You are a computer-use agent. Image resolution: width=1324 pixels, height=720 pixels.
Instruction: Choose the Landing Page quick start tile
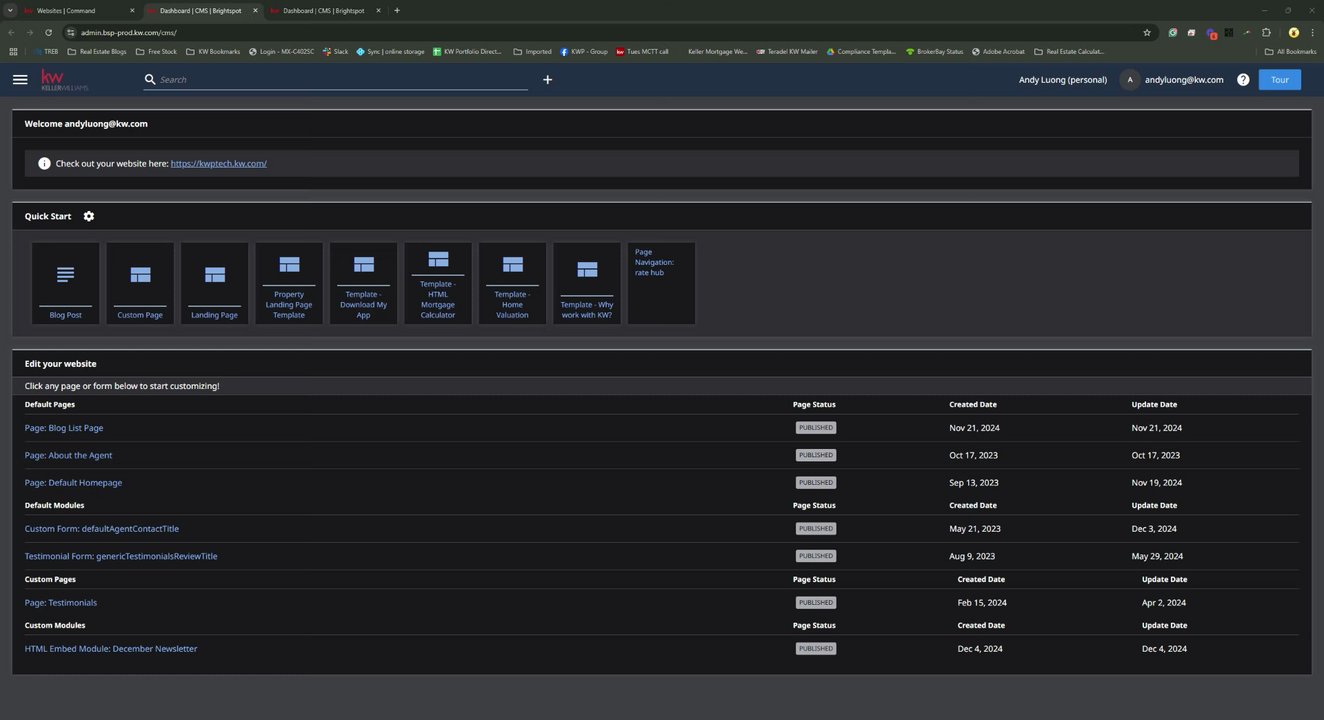pos(214,283)
